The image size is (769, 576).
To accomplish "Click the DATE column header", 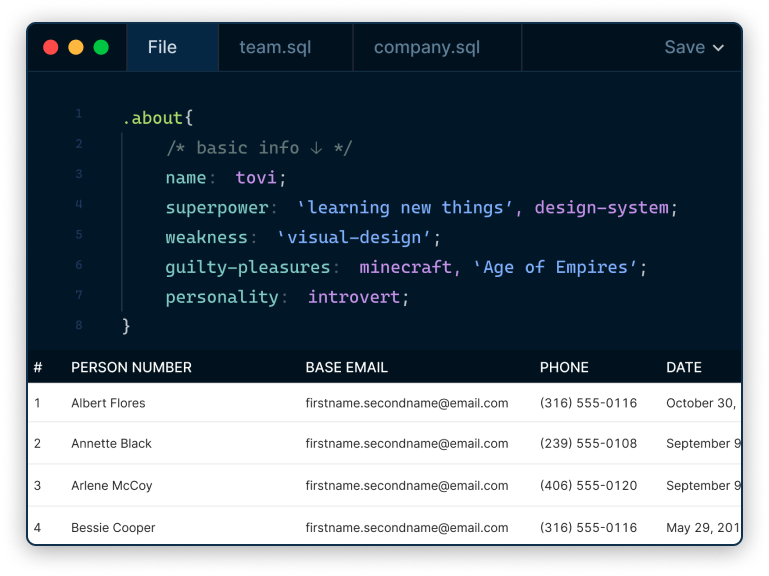I will pos(684,367).
